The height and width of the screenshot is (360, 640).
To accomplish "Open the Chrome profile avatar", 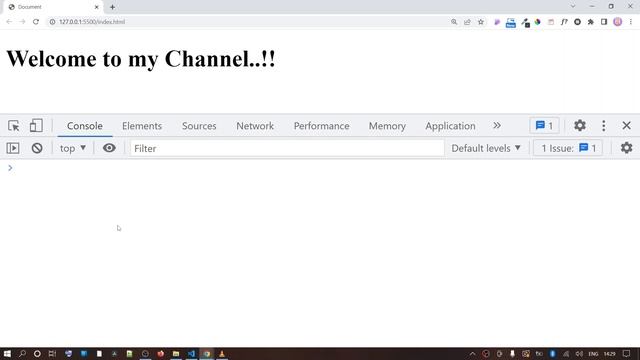I will (x=618, y=22).
